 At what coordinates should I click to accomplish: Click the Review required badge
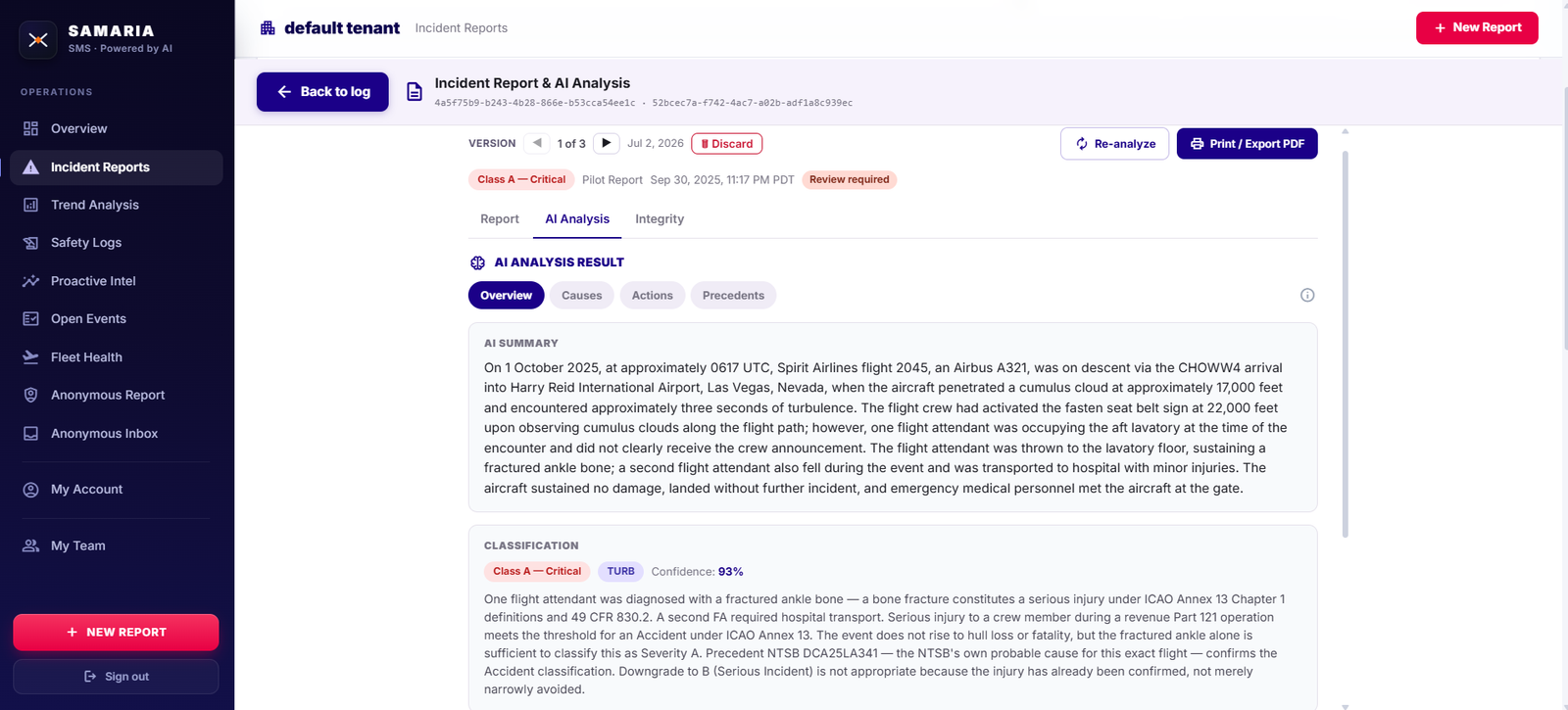pos(850,180)
